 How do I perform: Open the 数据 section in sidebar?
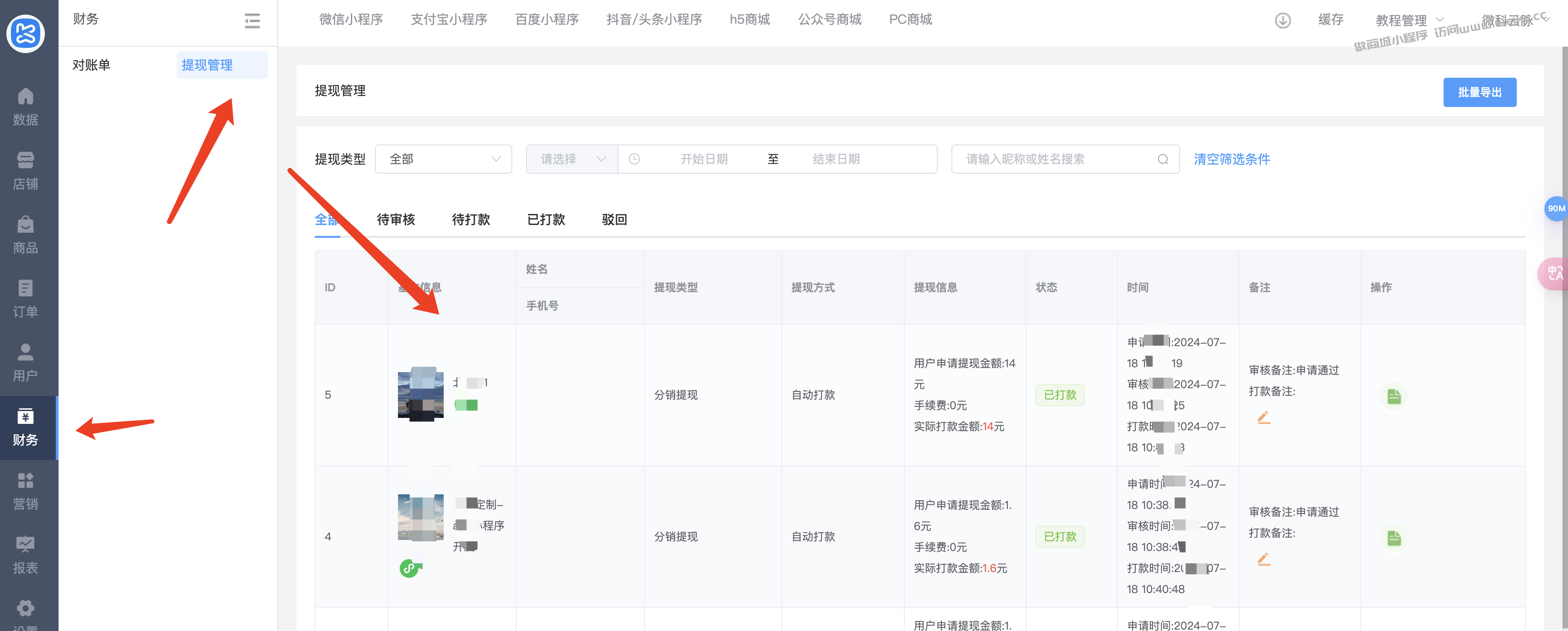coord(25,106)
